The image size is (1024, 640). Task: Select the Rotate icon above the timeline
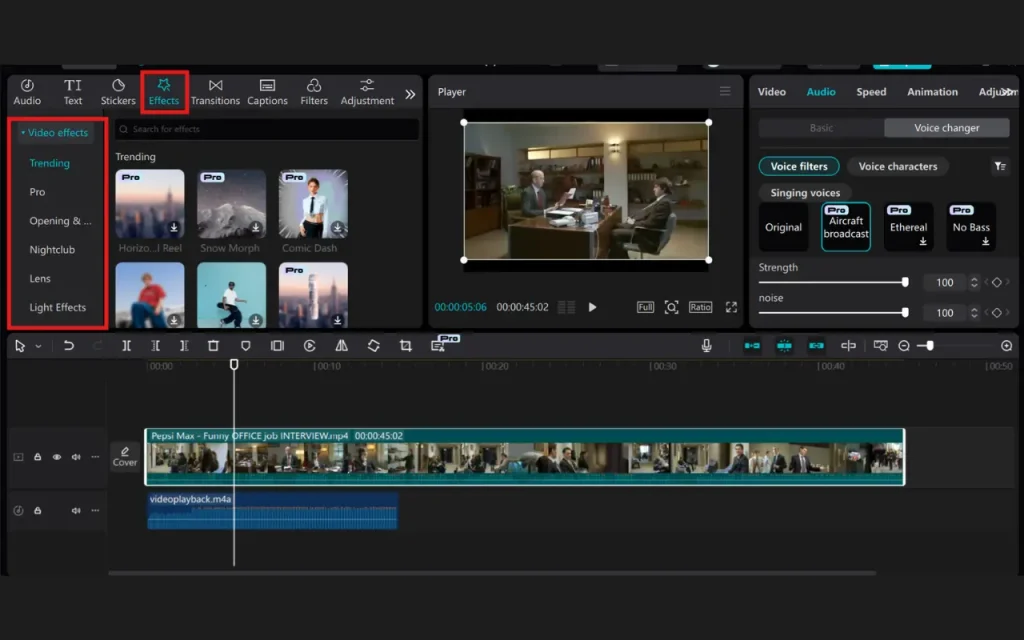click(372, 345)
